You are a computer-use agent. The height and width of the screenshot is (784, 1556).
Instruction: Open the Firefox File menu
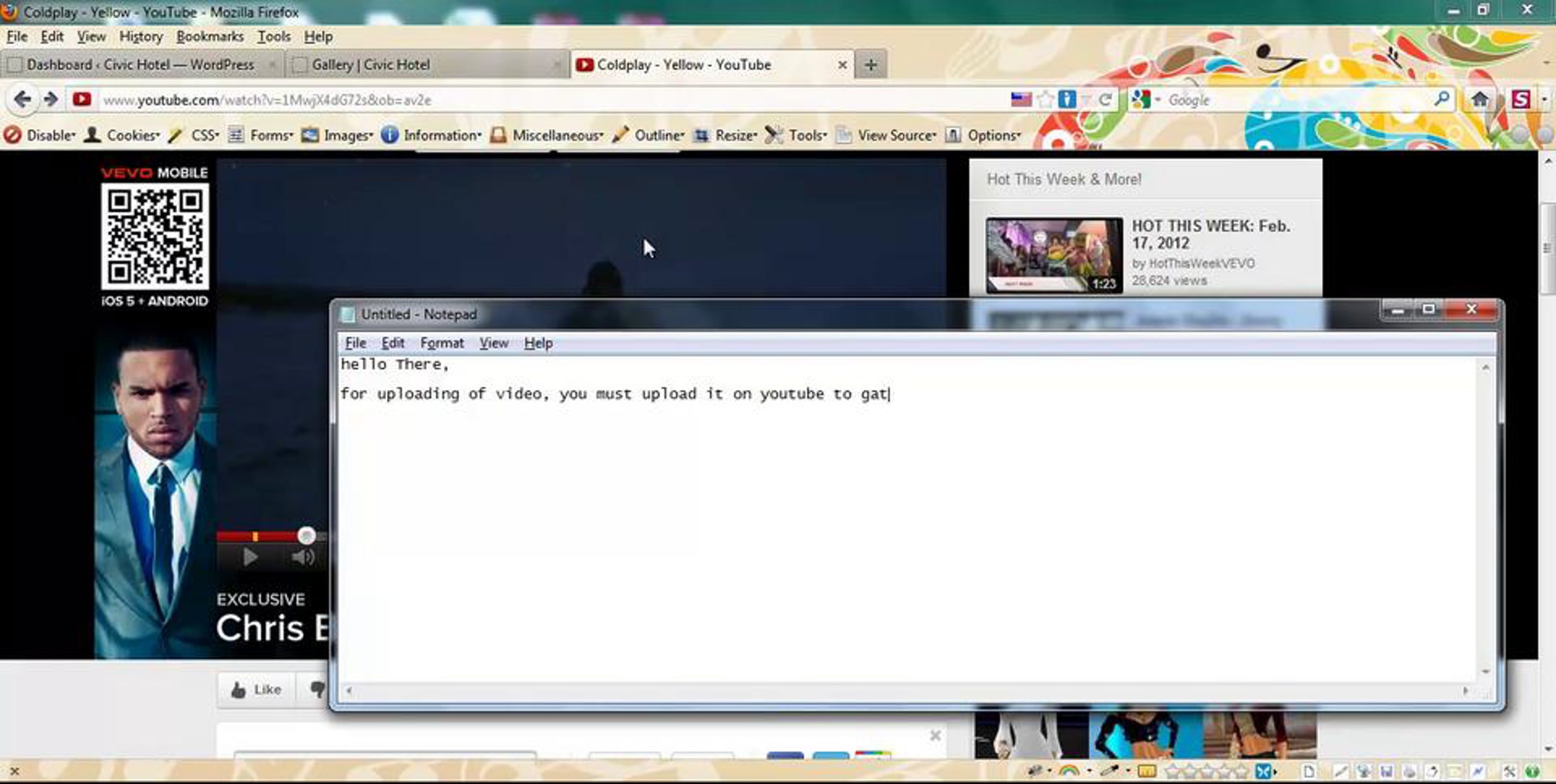pos(17,36)
